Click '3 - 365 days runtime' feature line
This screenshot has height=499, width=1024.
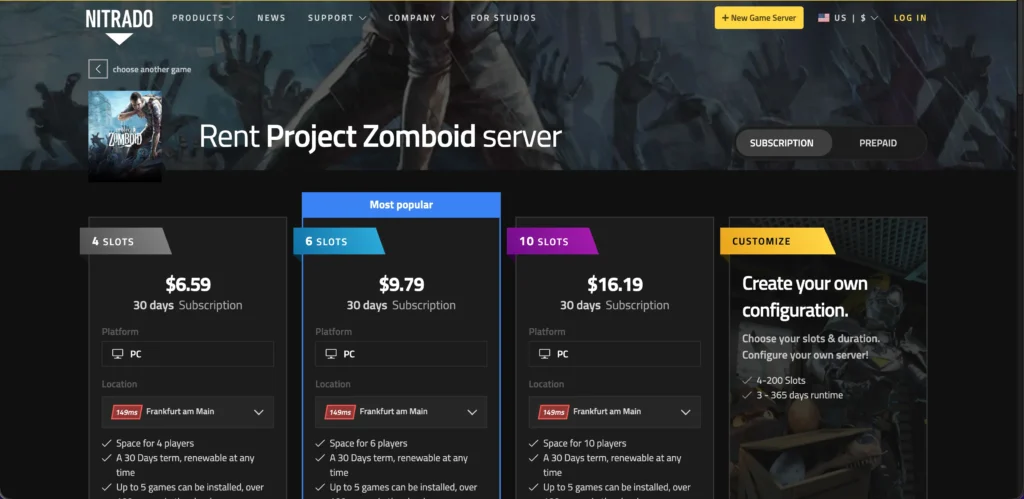[799, 395]
